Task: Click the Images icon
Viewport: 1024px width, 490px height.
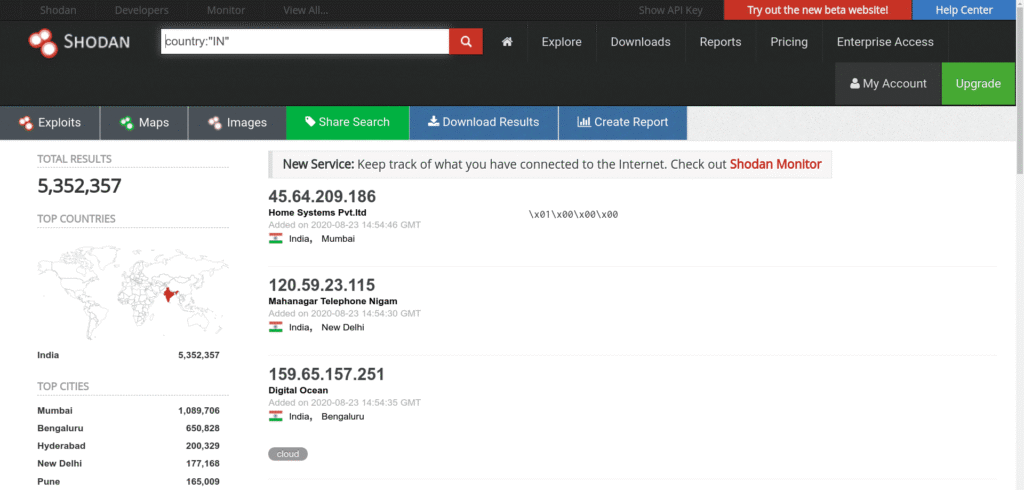Action: (x=215, y=123)
